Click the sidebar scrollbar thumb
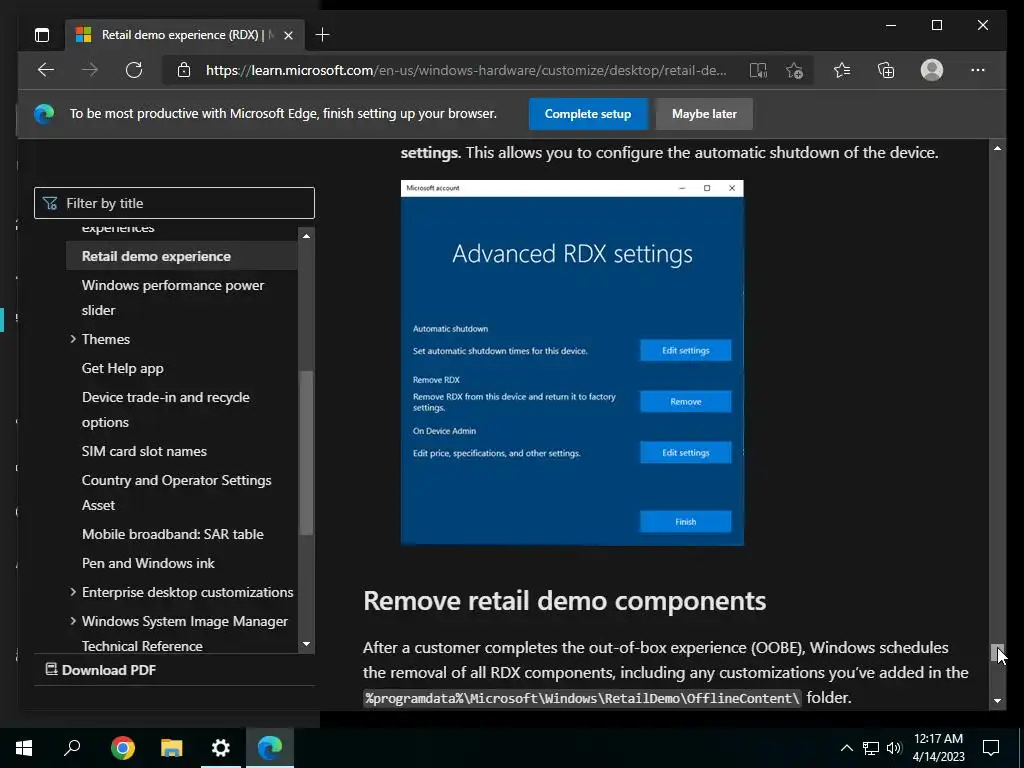 306,453
